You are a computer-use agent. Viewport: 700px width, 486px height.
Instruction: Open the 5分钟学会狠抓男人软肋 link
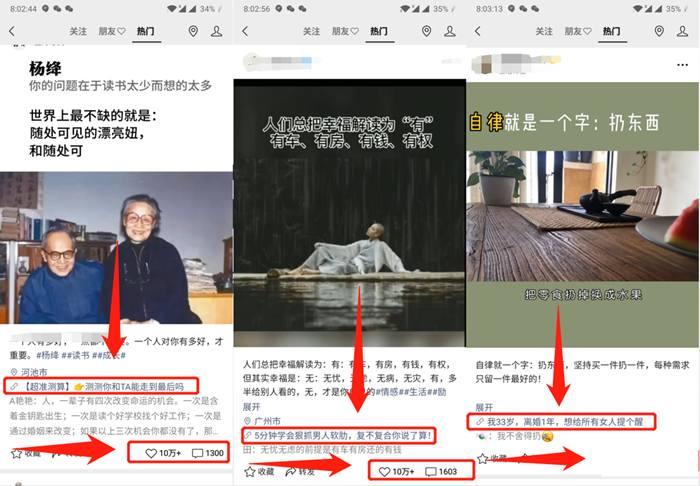338,436
